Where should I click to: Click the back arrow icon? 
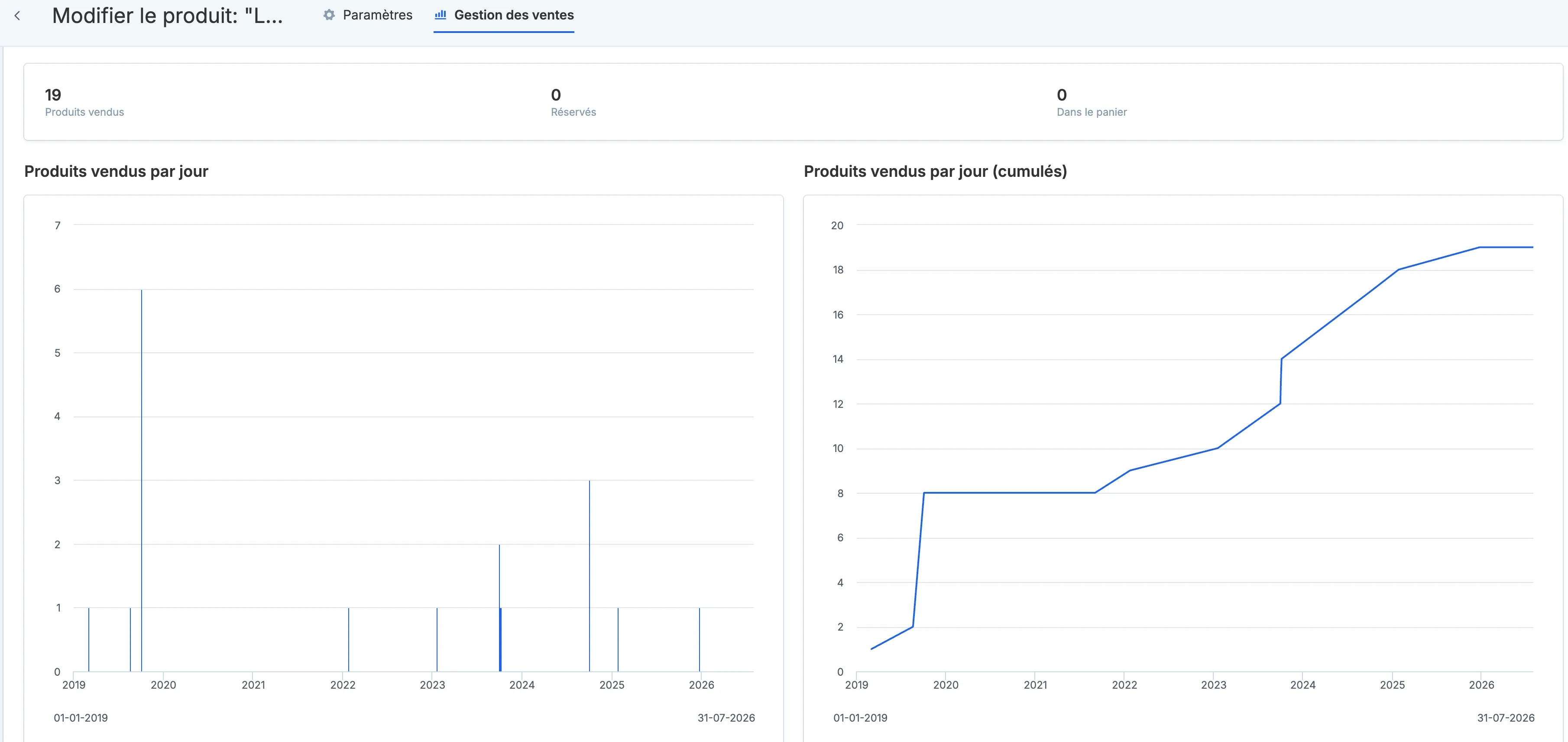[x=17, y=16]
